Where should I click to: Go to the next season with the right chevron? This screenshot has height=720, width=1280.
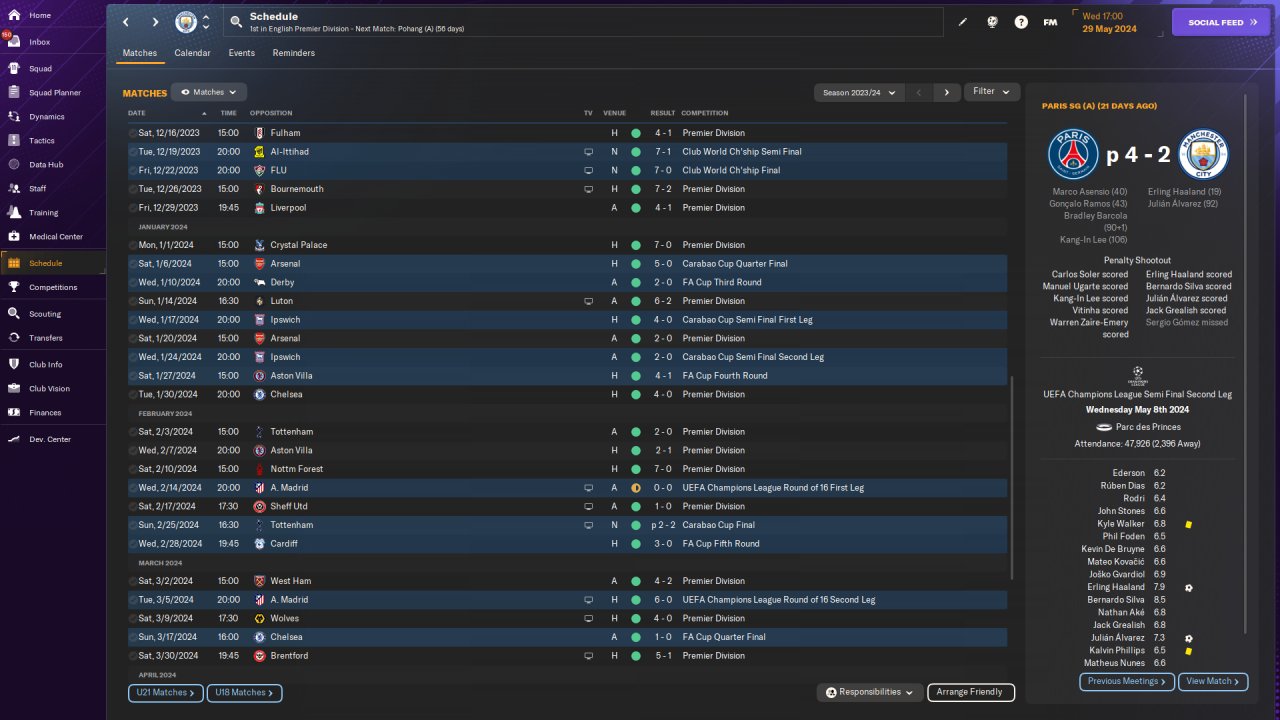[x=946, y=92]
